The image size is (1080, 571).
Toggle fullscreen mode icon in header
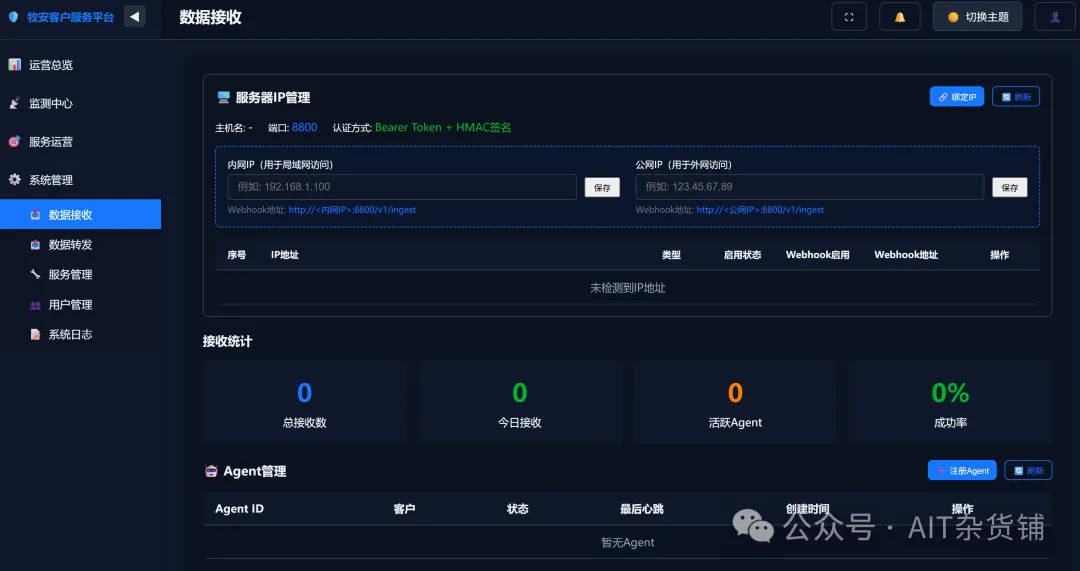tap(849, 17)
